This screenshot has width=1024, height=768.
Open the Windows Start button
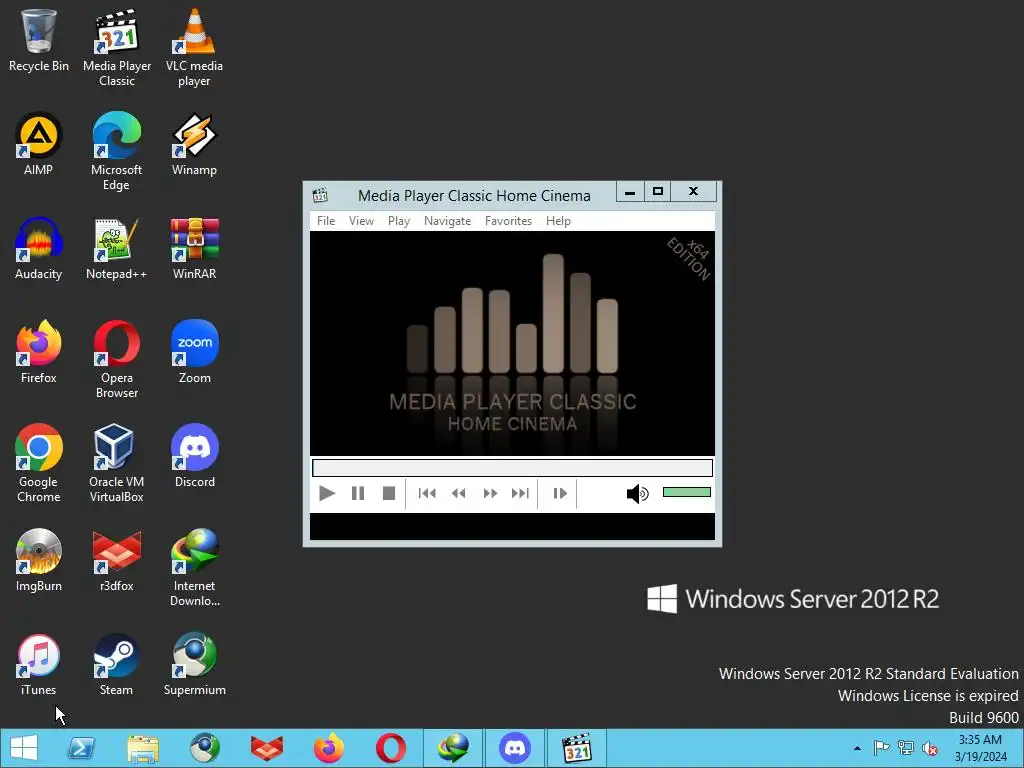point(24,748)
